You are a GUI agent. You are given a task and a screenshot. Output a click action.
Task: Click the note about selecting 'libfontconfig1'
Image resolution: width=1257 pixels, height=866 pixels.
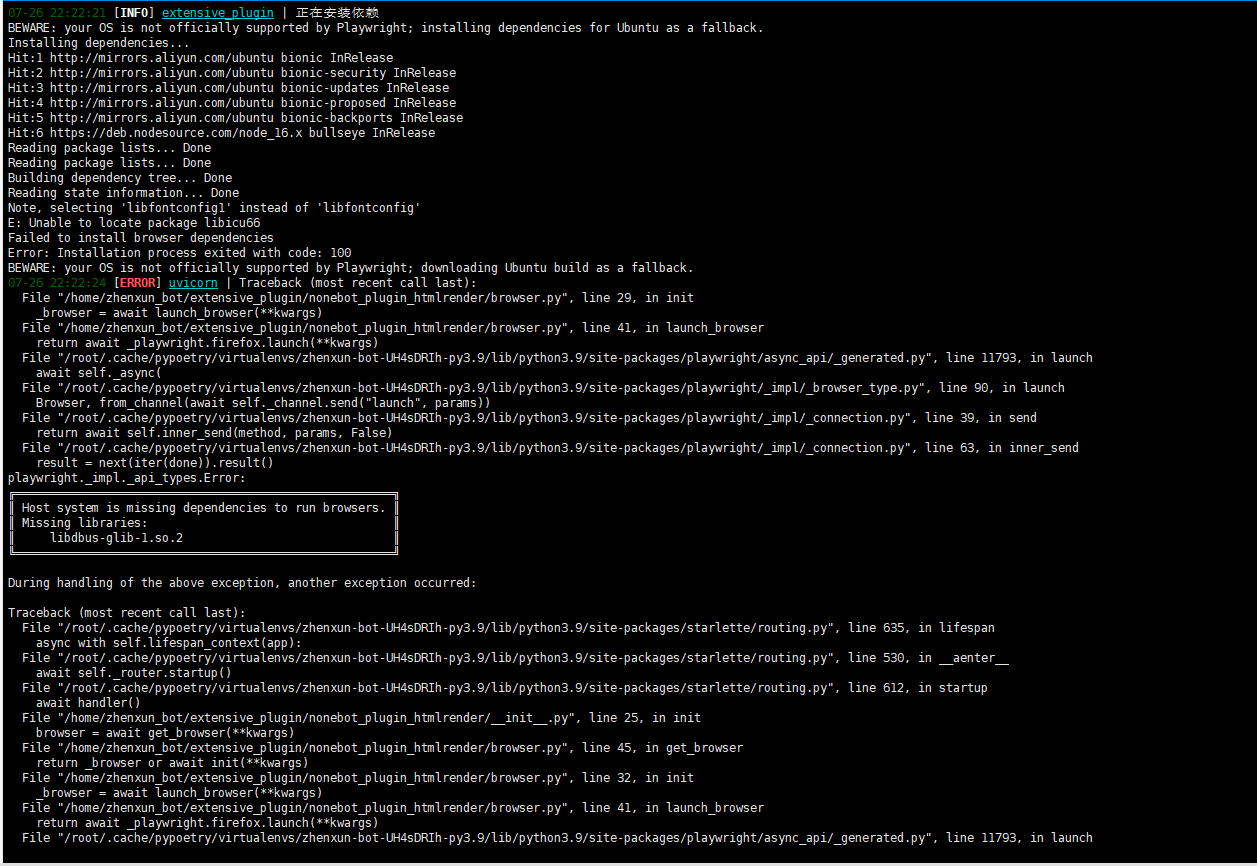(214, 208)
